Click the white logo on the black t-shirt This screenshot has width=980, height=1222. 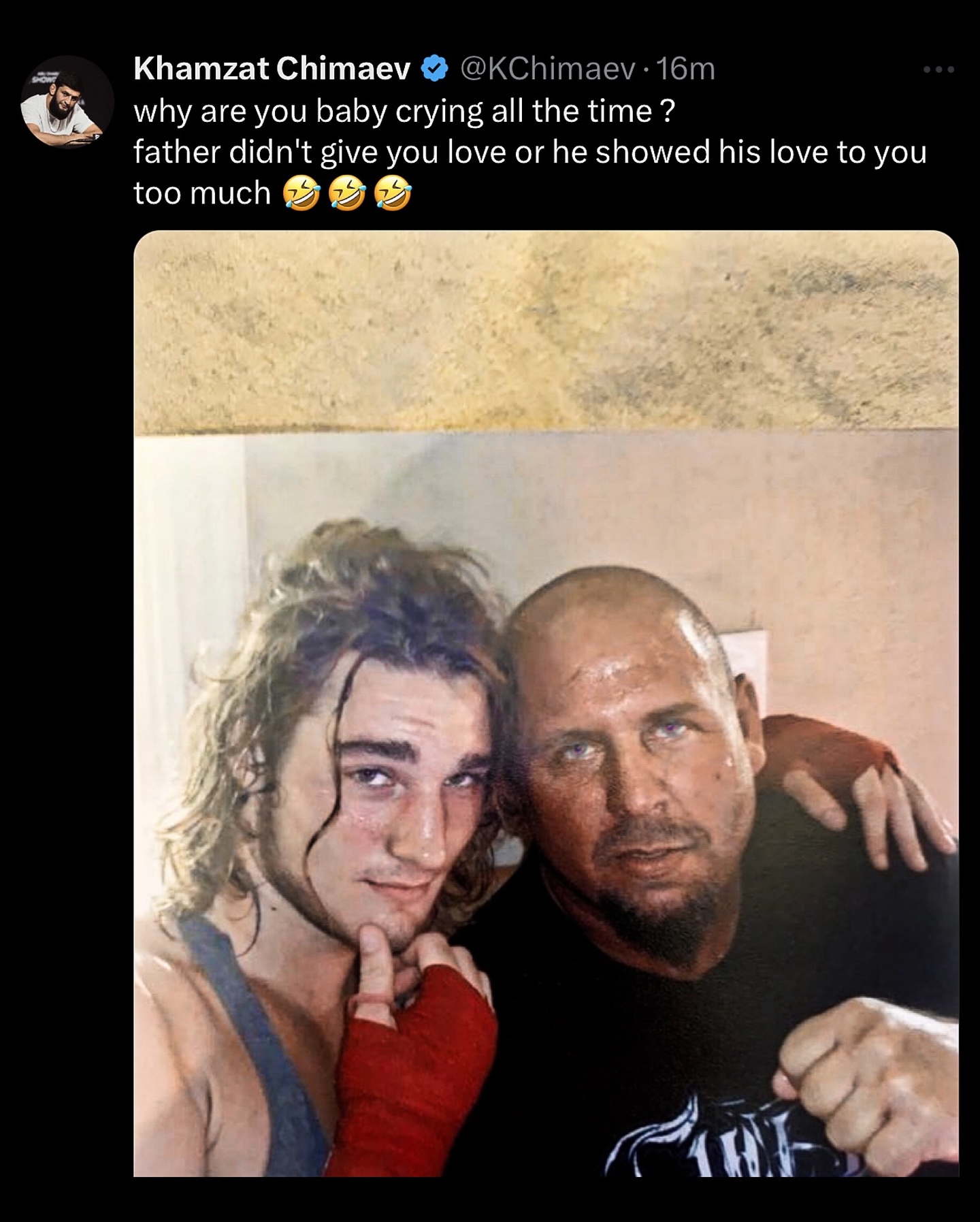(721, 1137)
